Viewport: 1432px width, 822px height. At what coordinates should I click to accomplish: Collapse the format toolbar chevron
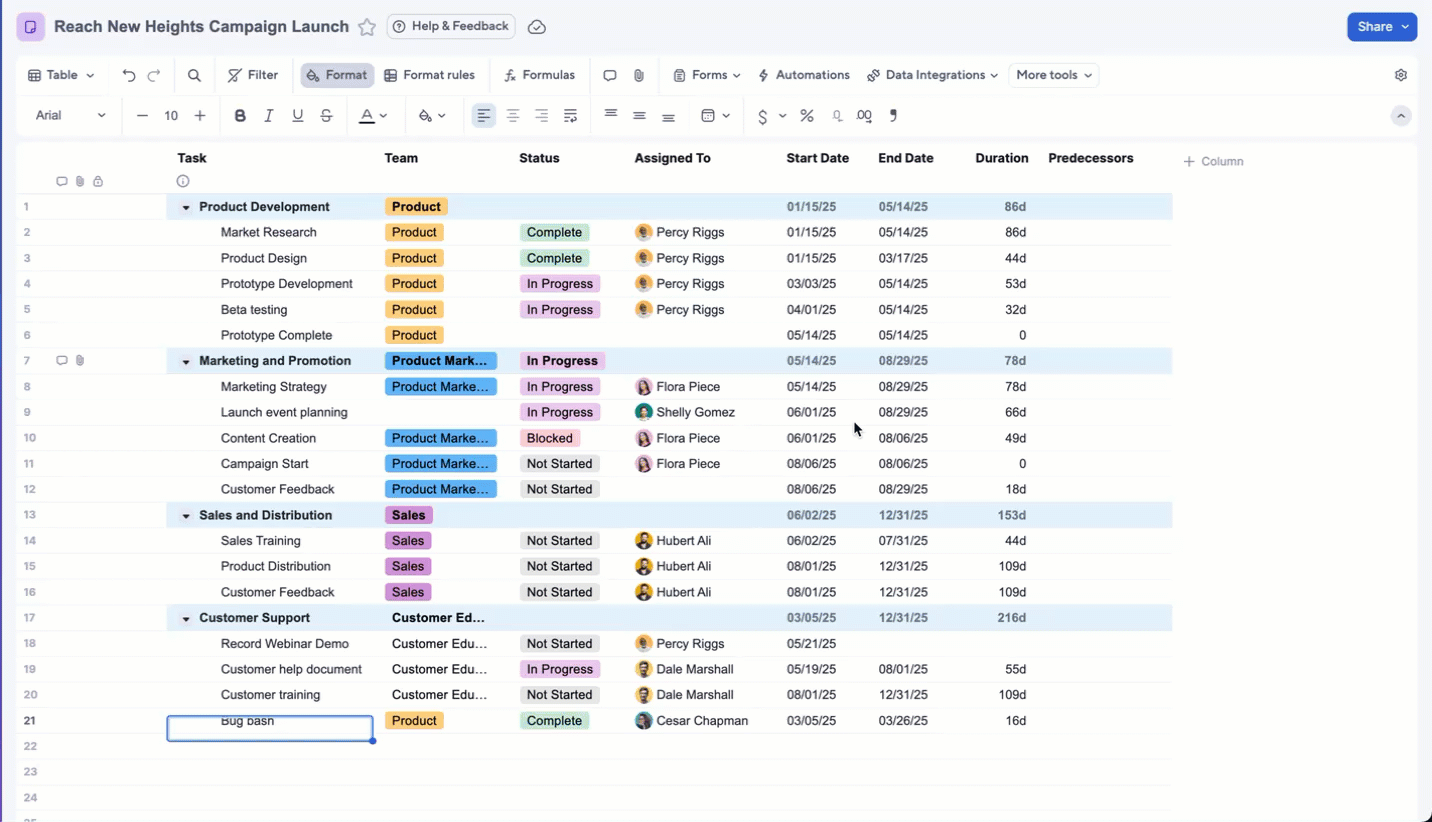point(1401,116)
